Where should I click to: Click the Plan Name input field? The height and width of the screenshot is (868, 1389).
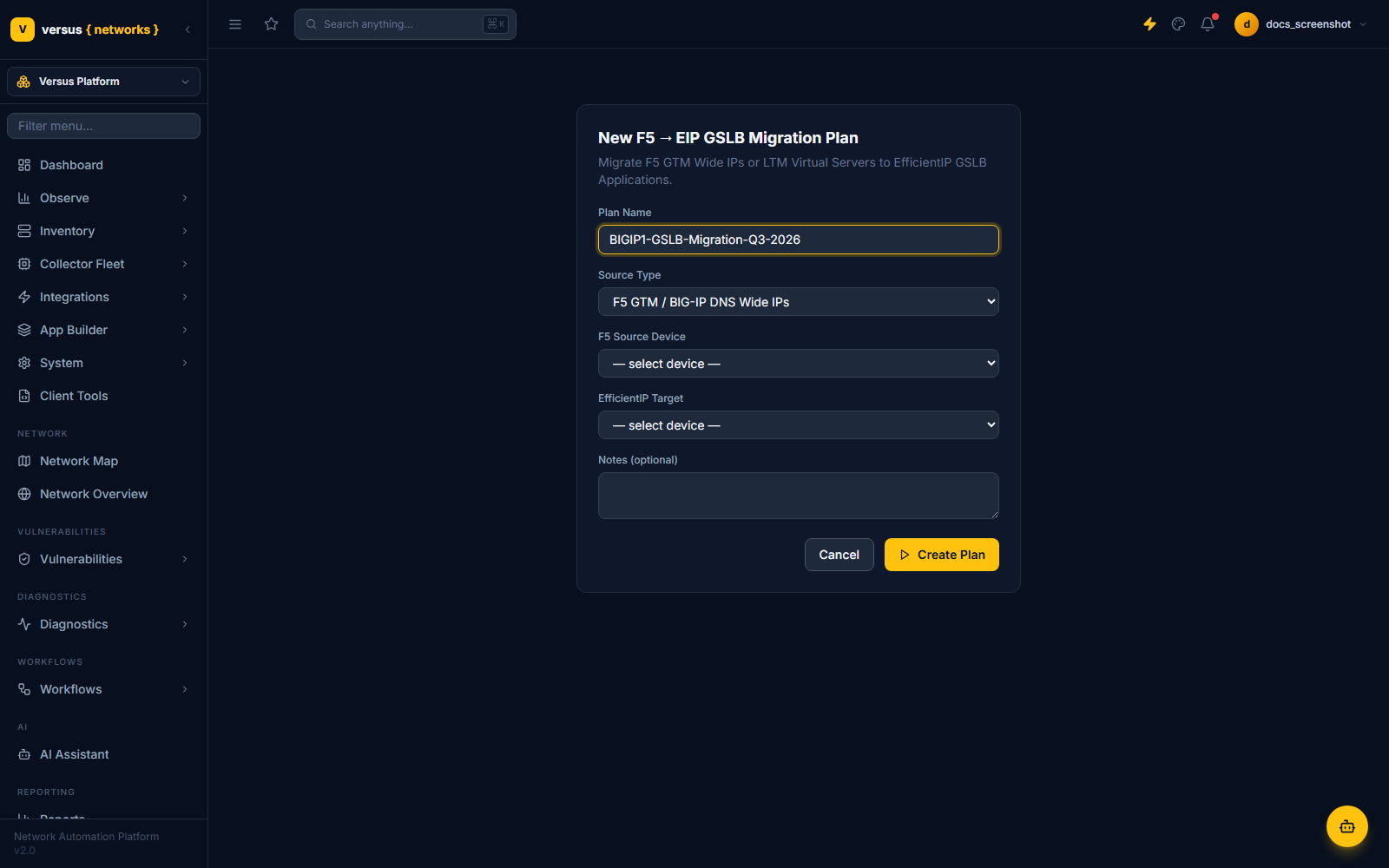pyautogui.click(x=799, y=240)
